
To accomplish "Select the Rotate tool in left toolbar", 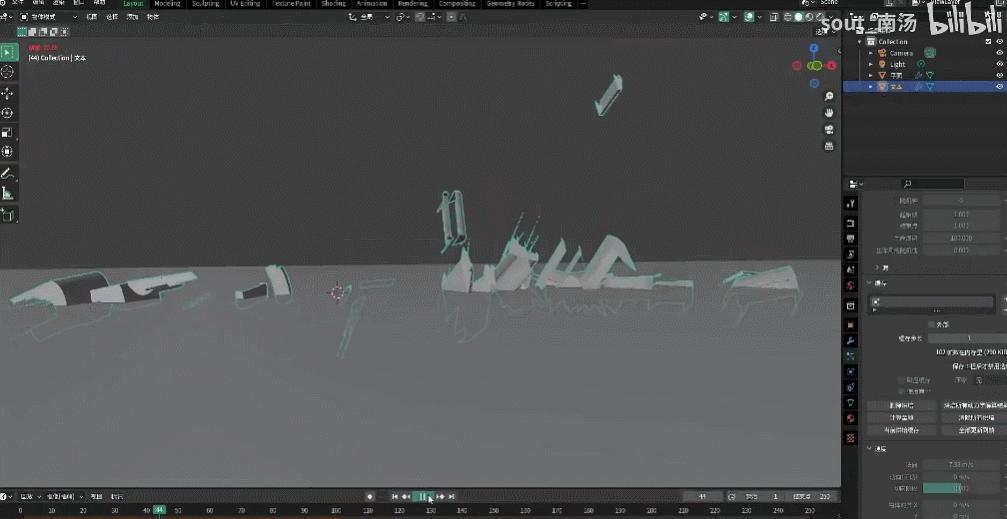I will pos(8,113).
